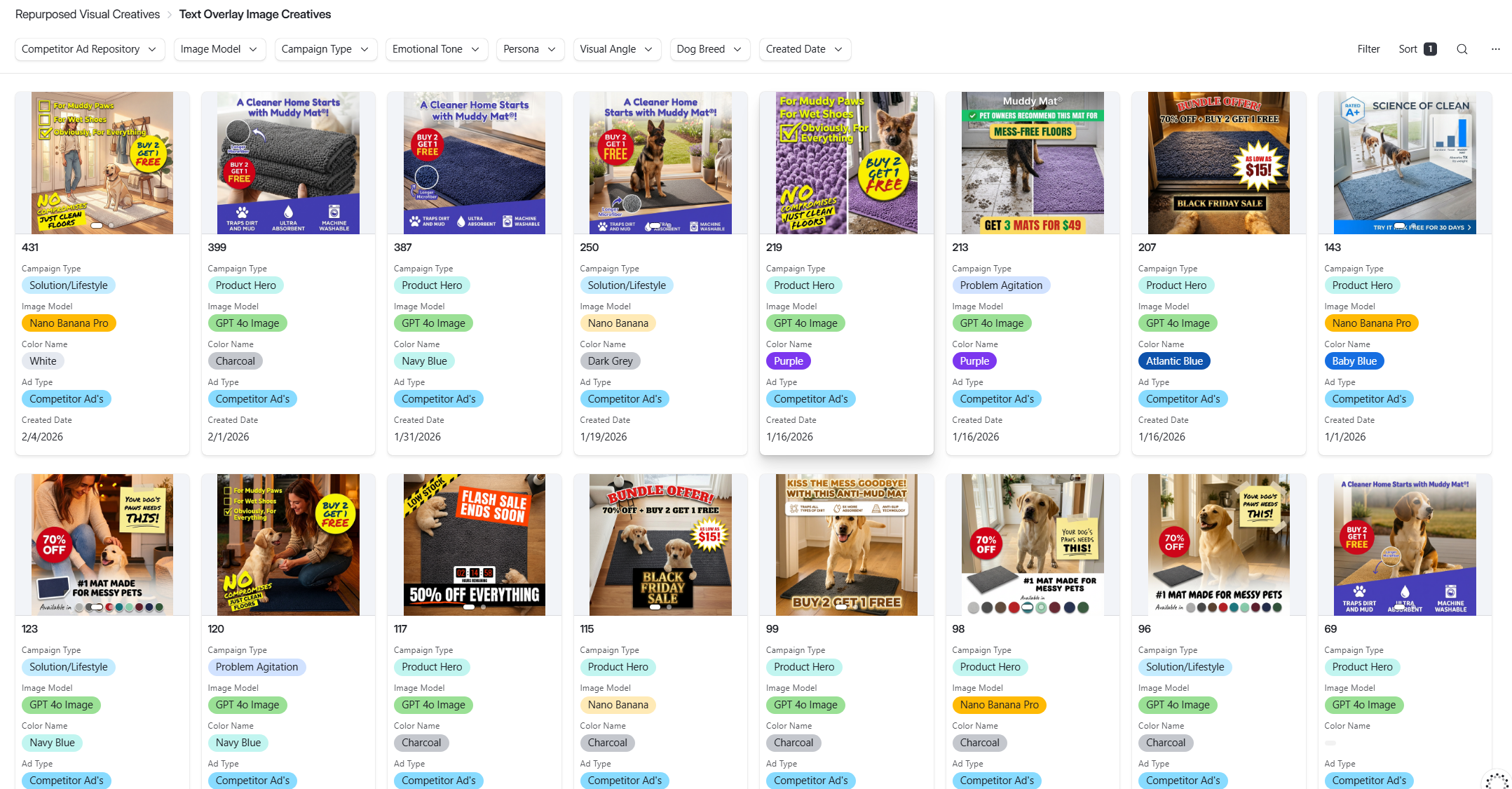Select the Dark Grey color tag
Viewport: 1512px width, 789px height.
tap(610, 361)
